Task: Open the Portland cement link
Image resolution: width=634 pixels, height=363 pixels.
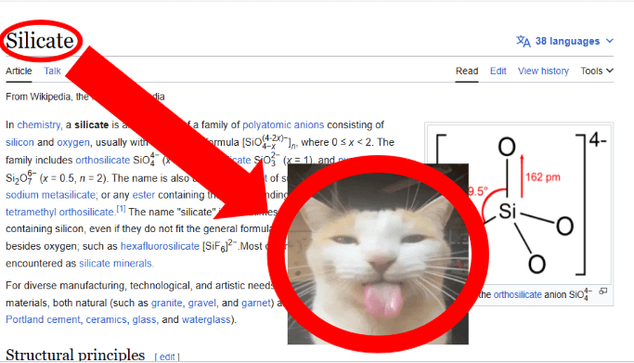Action: pyautogui.click(x=42, y=320)
